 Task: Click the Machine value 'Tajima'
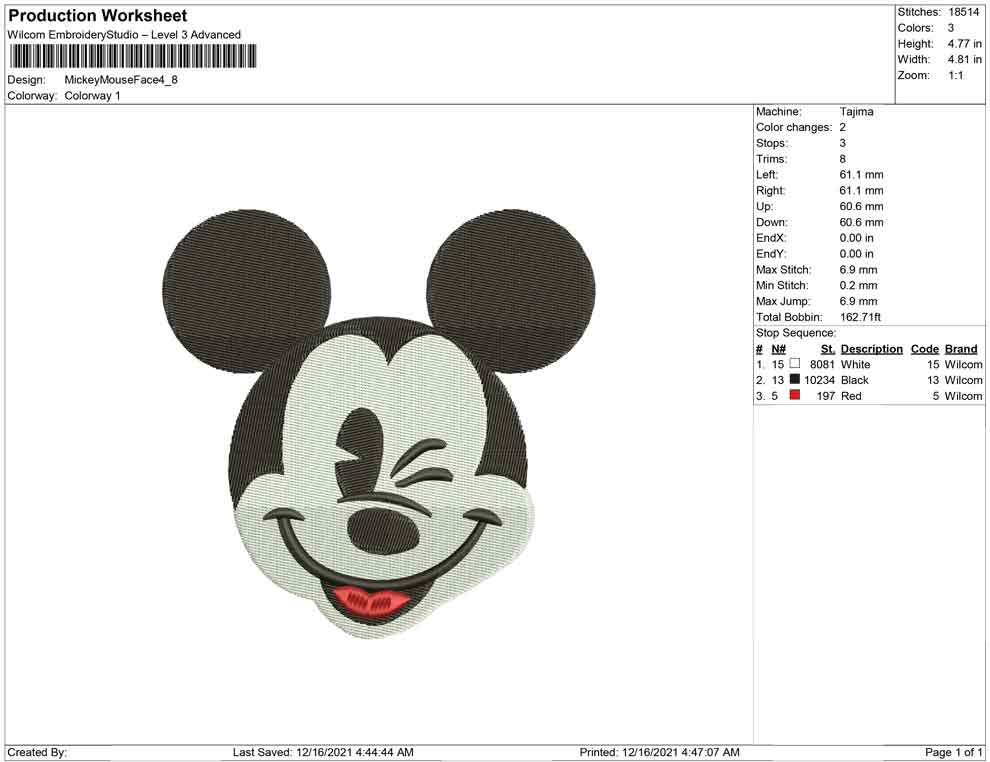(x=856, y=111)
